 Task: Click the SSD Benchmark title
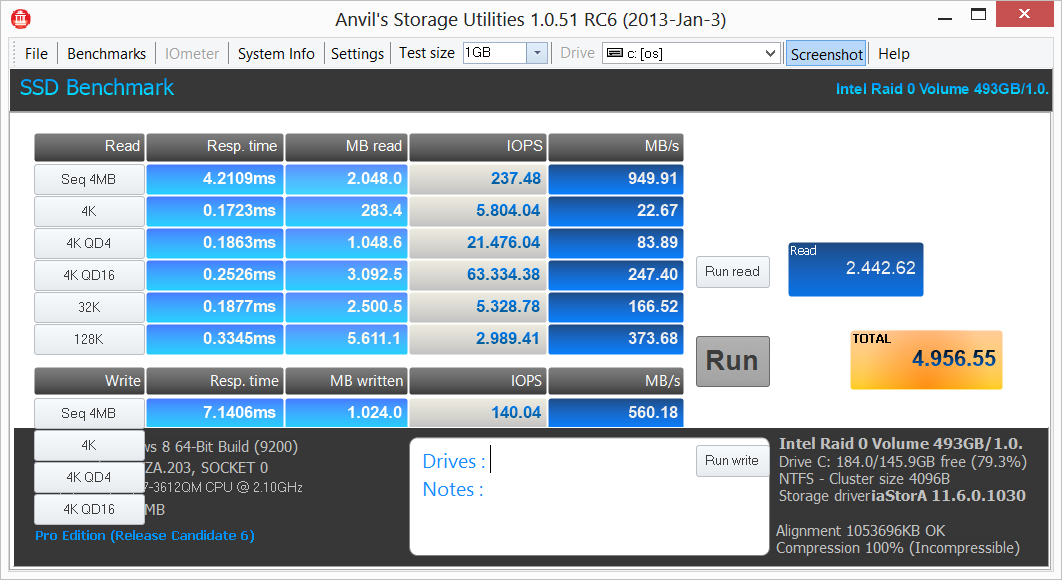(97, 87)
